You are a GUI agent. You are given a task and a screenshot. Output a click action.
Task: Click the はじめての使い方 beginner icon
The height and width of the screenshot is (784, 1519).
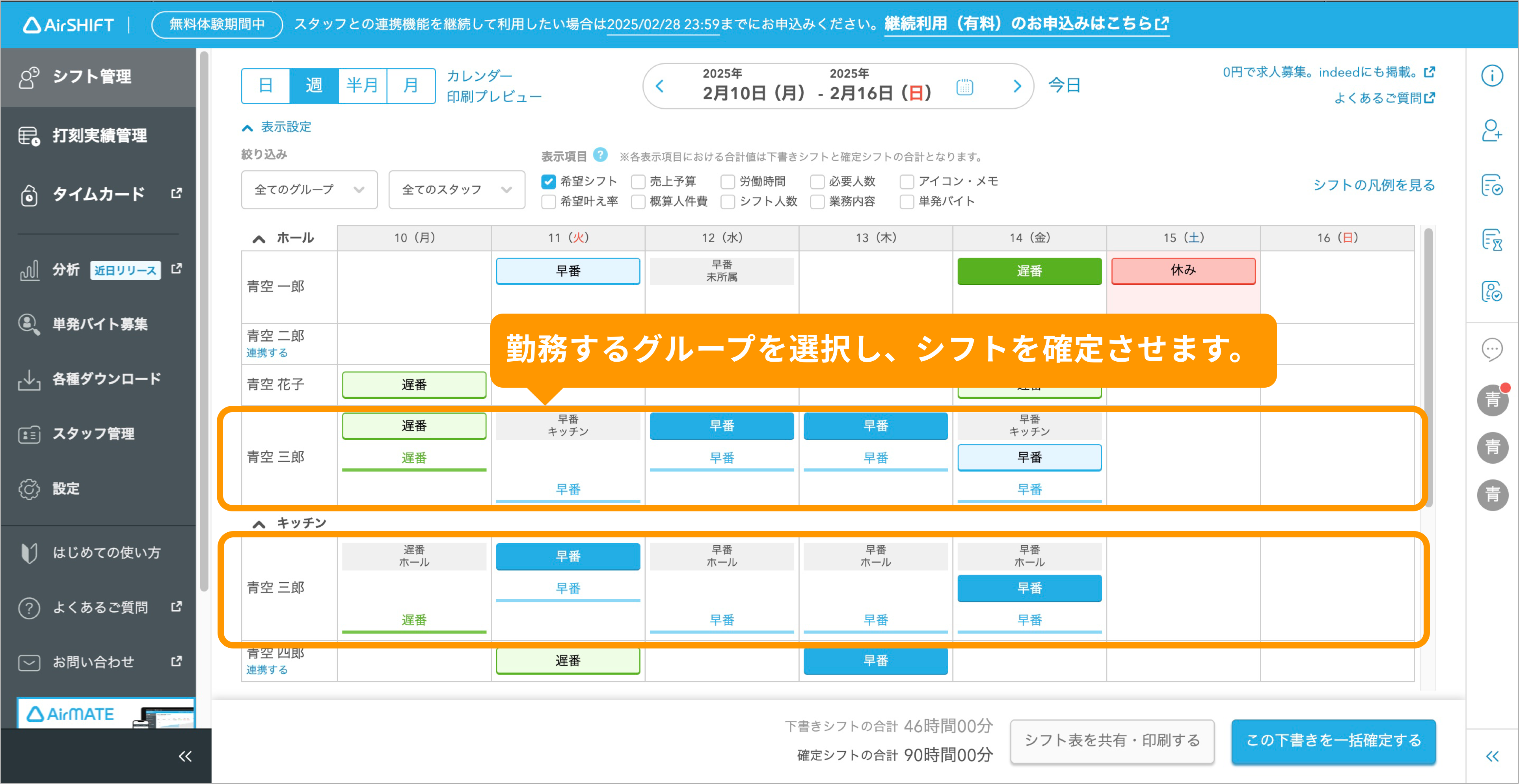tap(29, 553)
